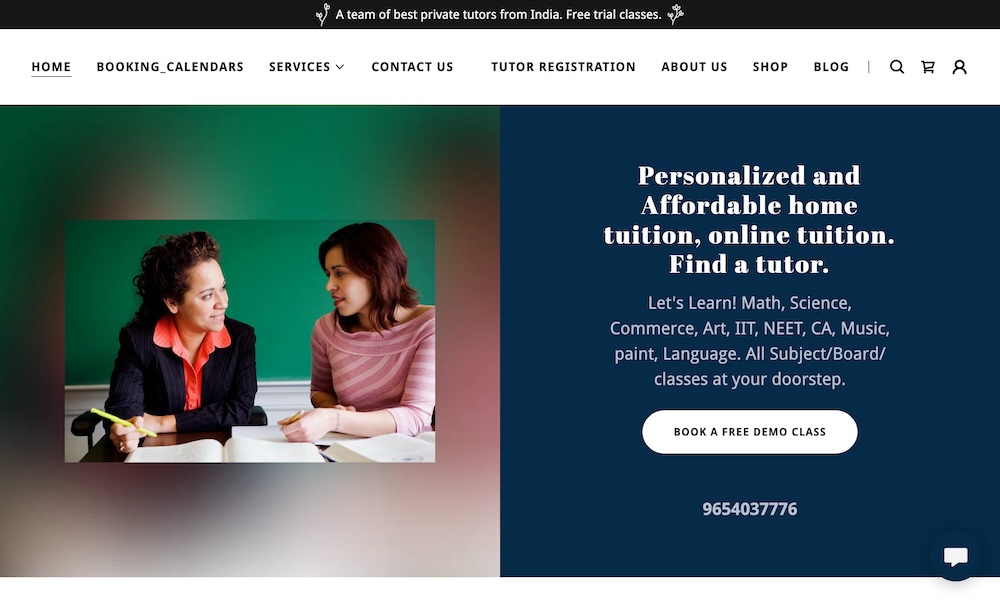
Task: Click the free trial classes announcement text
Action: [499, 14]
